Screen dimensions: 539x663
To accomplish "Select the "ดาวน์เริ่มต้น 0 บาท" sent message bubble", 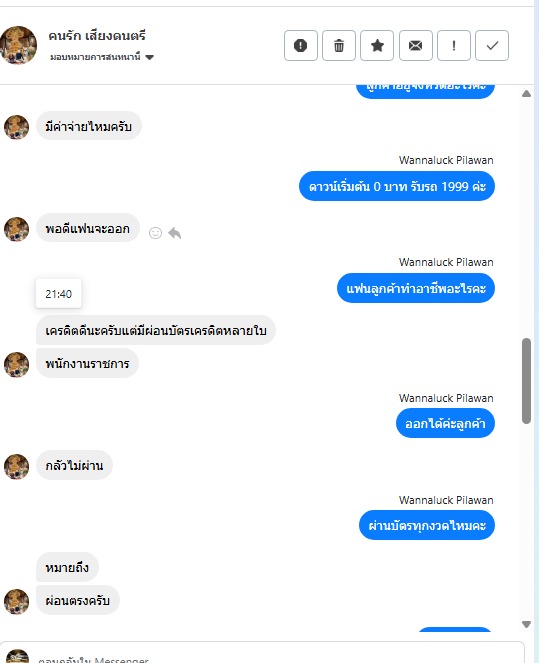I will pyautogui.click(x=397, y=186).
